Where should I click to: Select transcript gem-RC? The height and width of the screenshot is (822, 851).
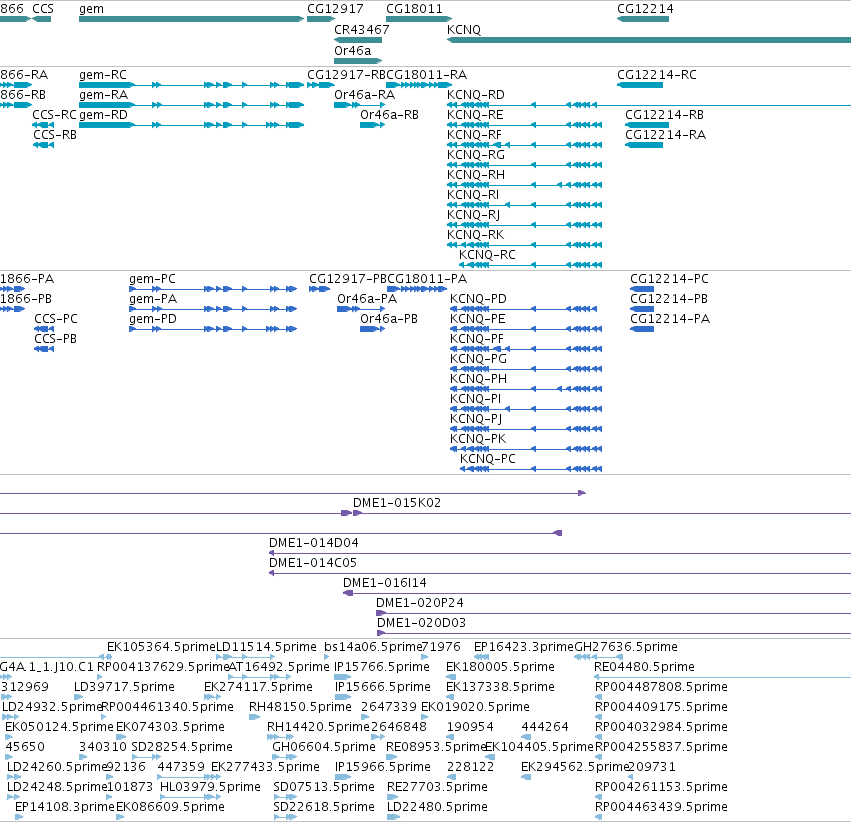192,85
